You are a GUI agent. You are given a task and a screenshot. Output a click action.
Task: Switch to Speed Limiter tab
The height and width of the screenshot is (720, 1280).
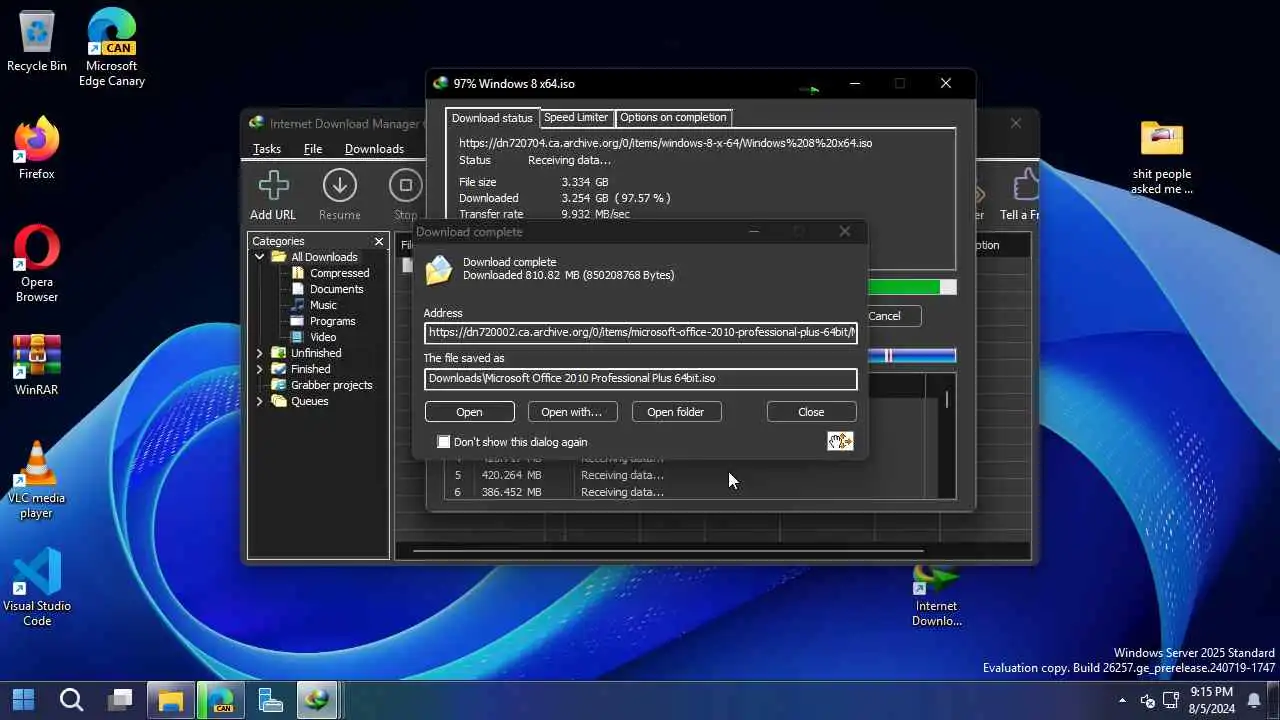click(576, 117)
